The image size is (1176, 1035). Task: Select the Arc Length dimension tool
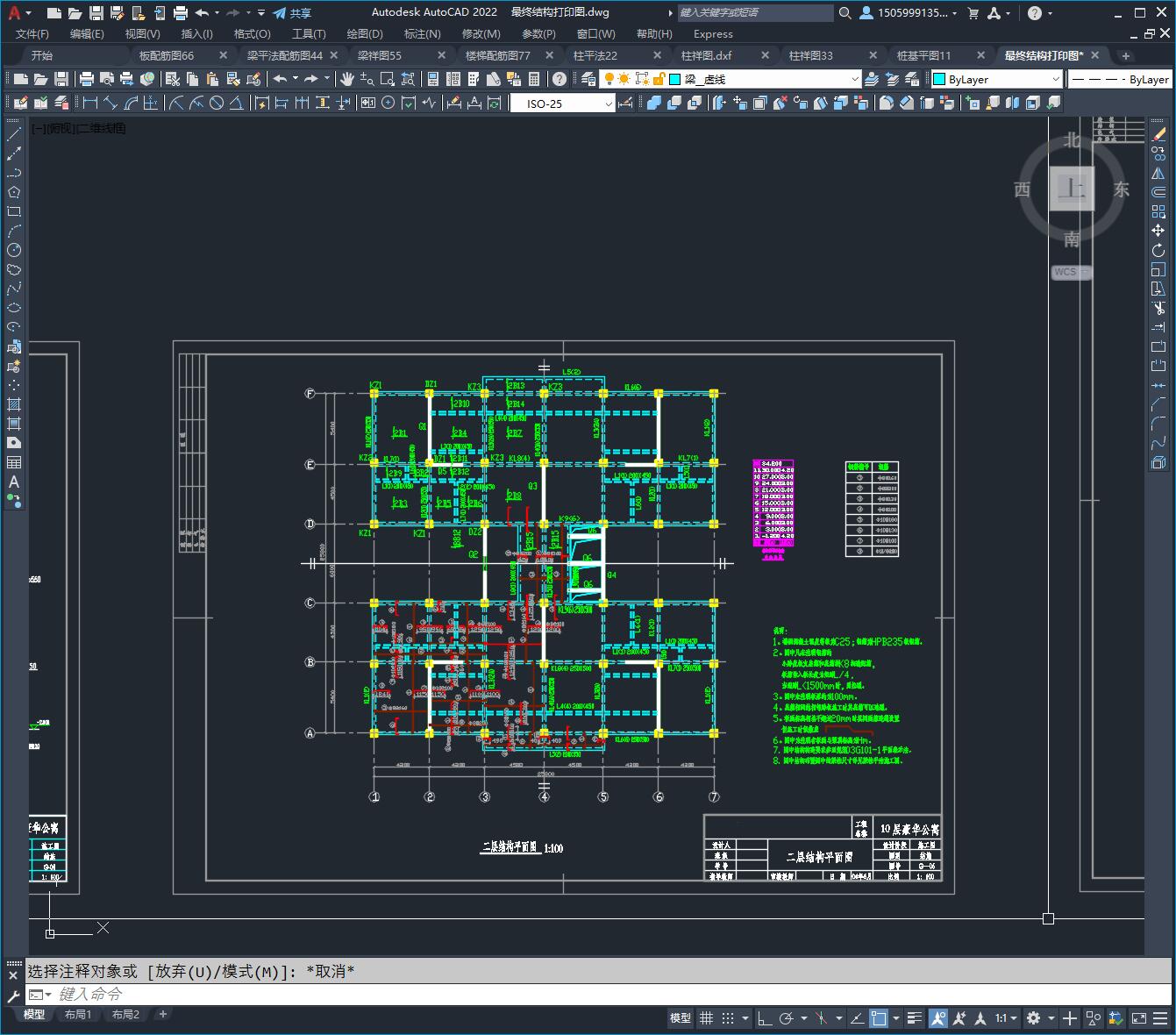(132, 103)
